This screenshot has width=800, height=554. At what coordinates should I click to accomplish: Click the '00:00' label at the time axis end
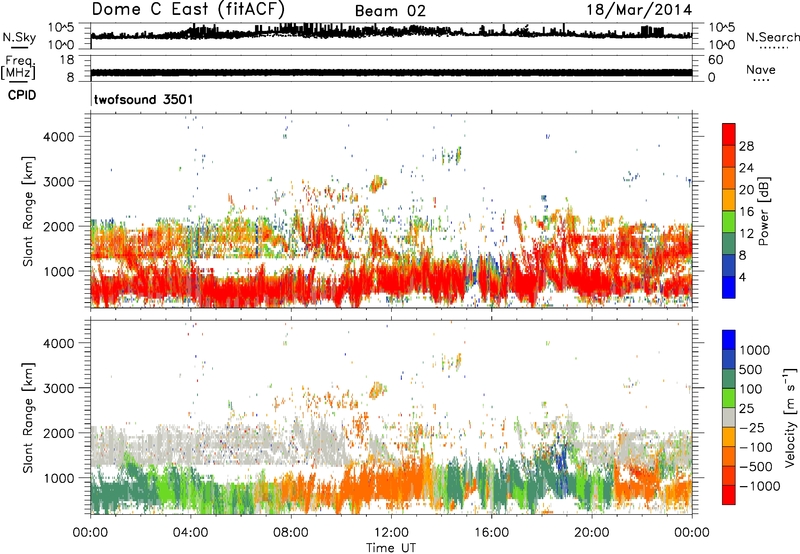(x=691, y=533)
